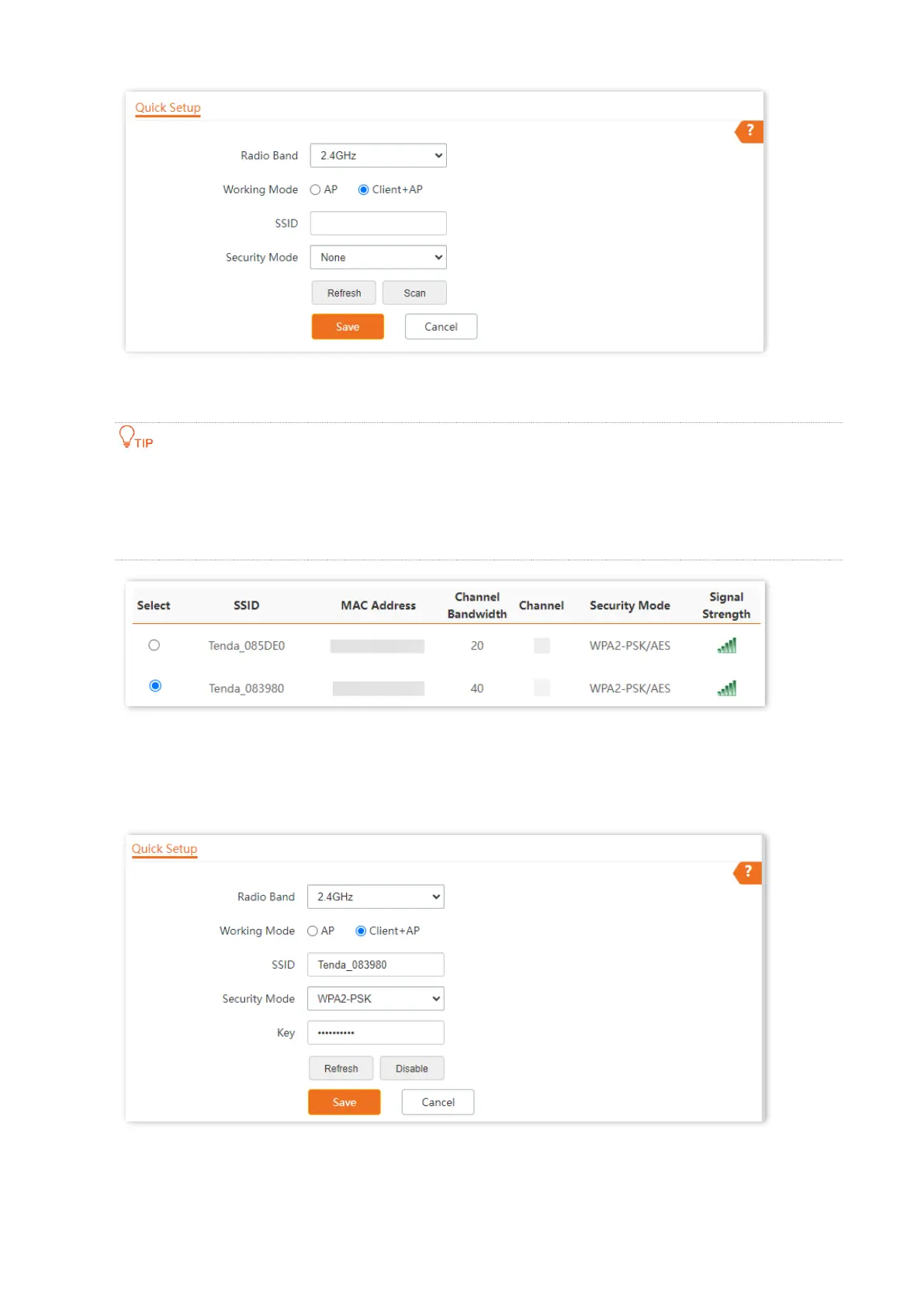Viewport: 924px width, 1307px height.
Task: Click signal strength icon for Tenda_085DE0
Action: coord(726,646)
